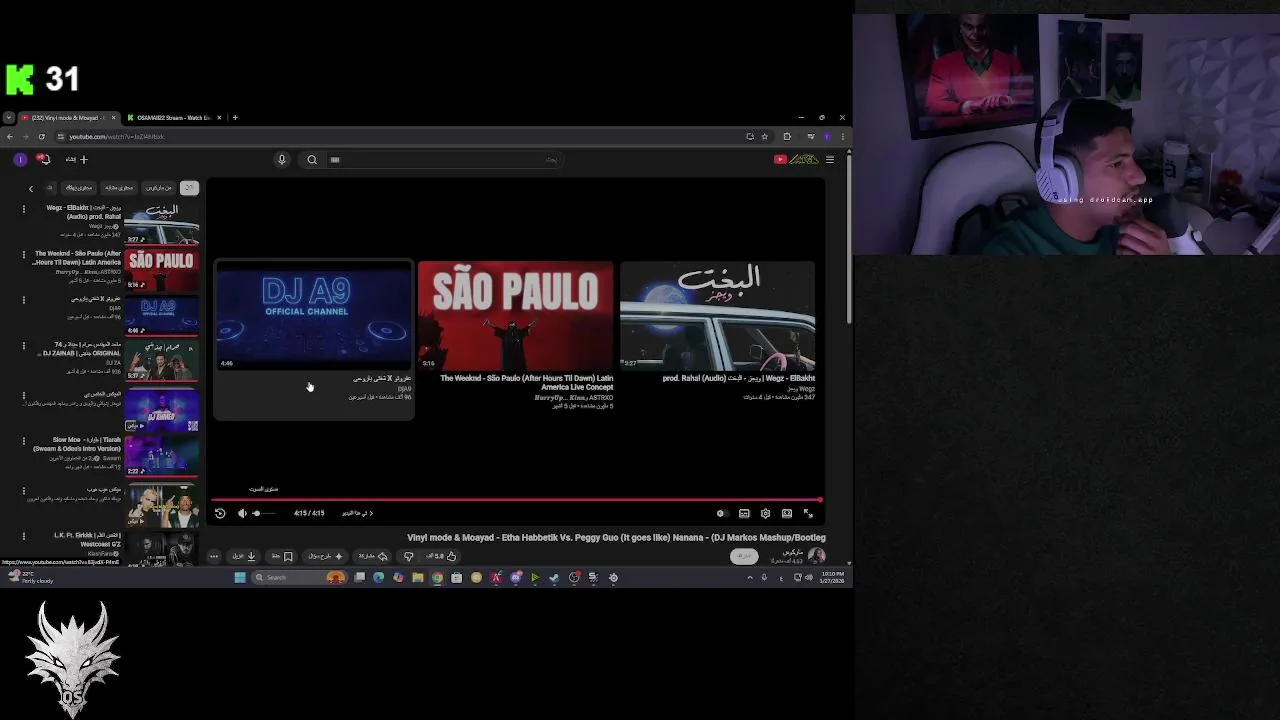Open the YouTube guide hamburger menu
Screen dimensions: 1280x720
830,159
